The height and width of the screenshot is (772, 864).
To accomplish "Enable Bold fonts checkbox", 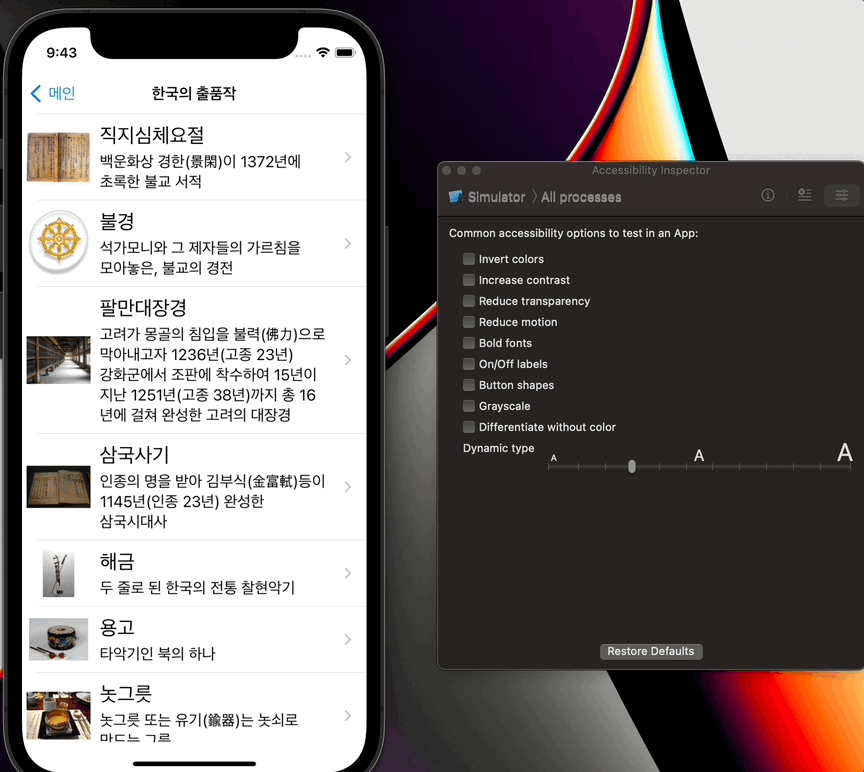I will (469, 343).
